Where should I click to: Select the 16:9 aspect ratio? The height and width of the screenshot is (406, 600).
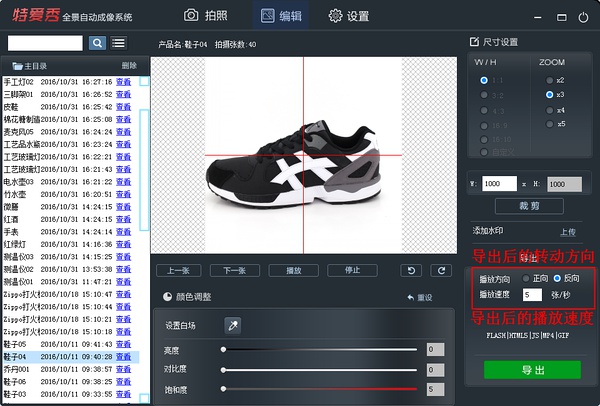[x=484, y=125]
